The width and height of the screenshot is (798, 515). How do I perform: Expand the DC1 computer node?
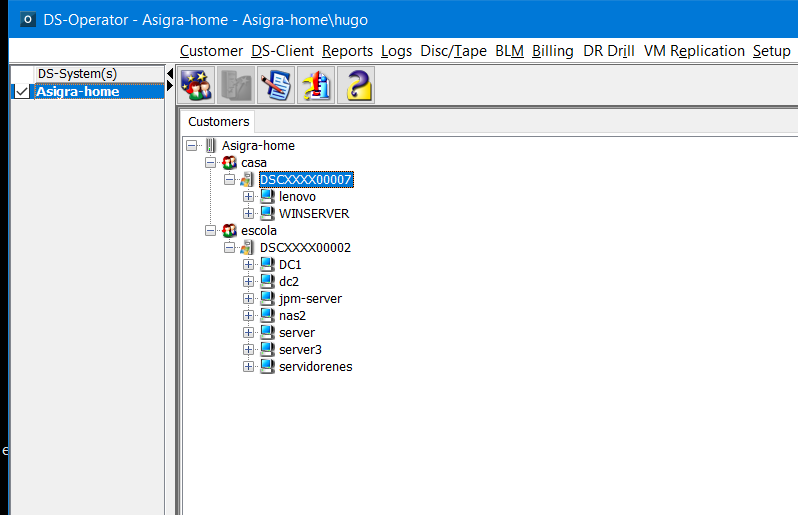pos(248,265)
